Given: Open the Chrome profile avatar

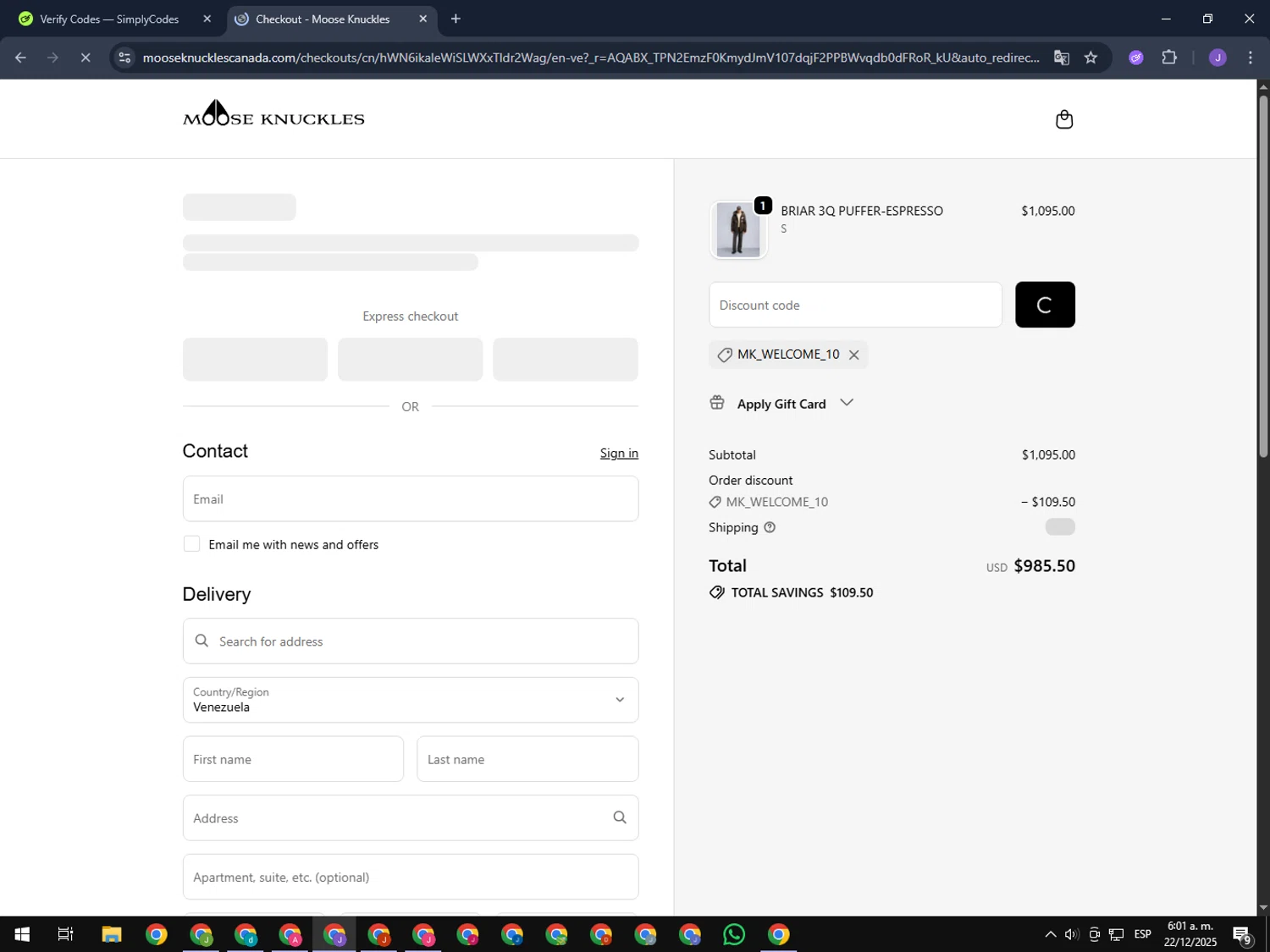Looking at the screenshot, I should pyautogui.click(x=1218, y=58).
